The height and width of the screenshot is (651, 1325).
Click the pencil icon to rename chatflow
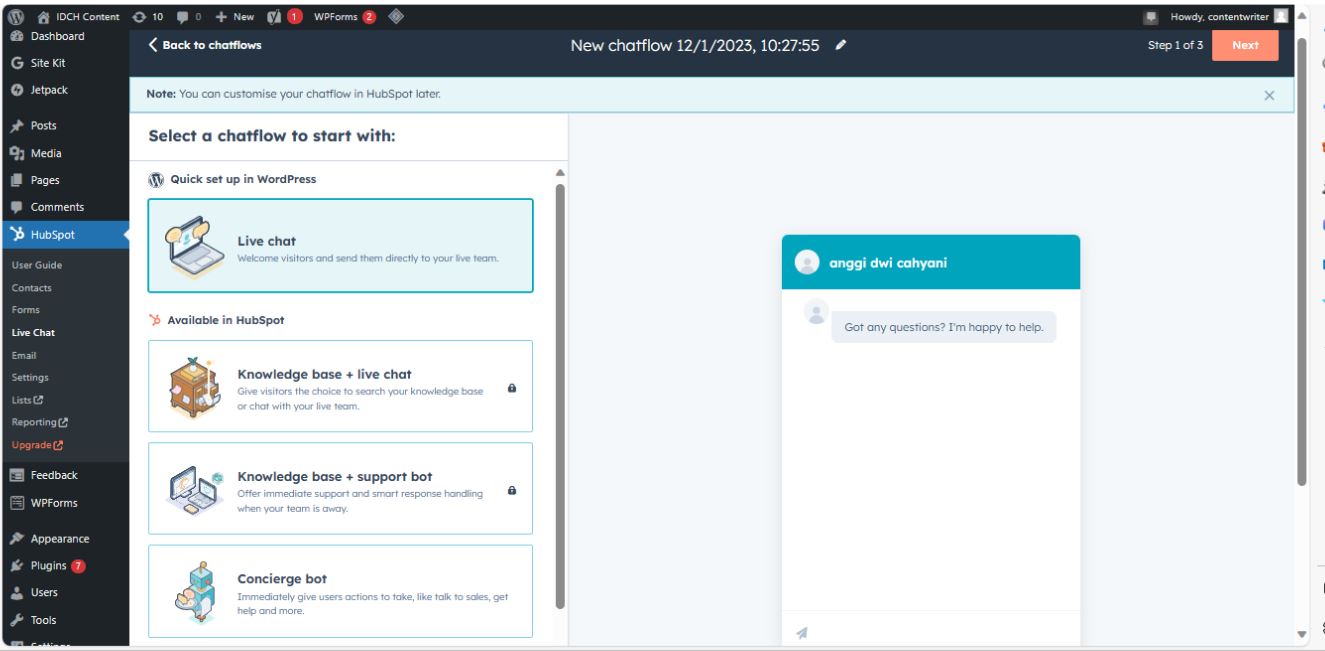pos(842,45)
